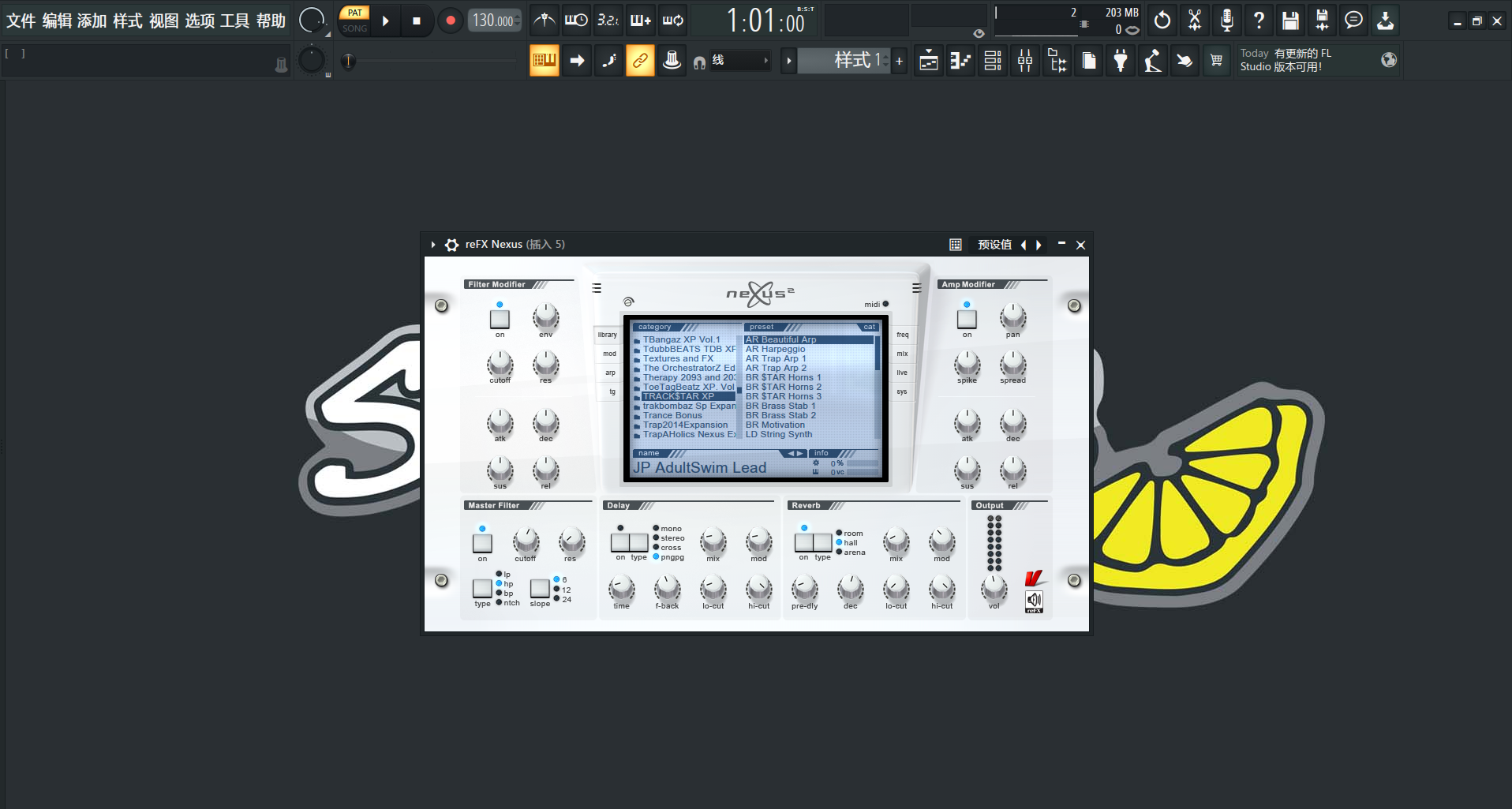1512x809 pixels.
Task: Open the Piano roll
Action: (960, 60)
